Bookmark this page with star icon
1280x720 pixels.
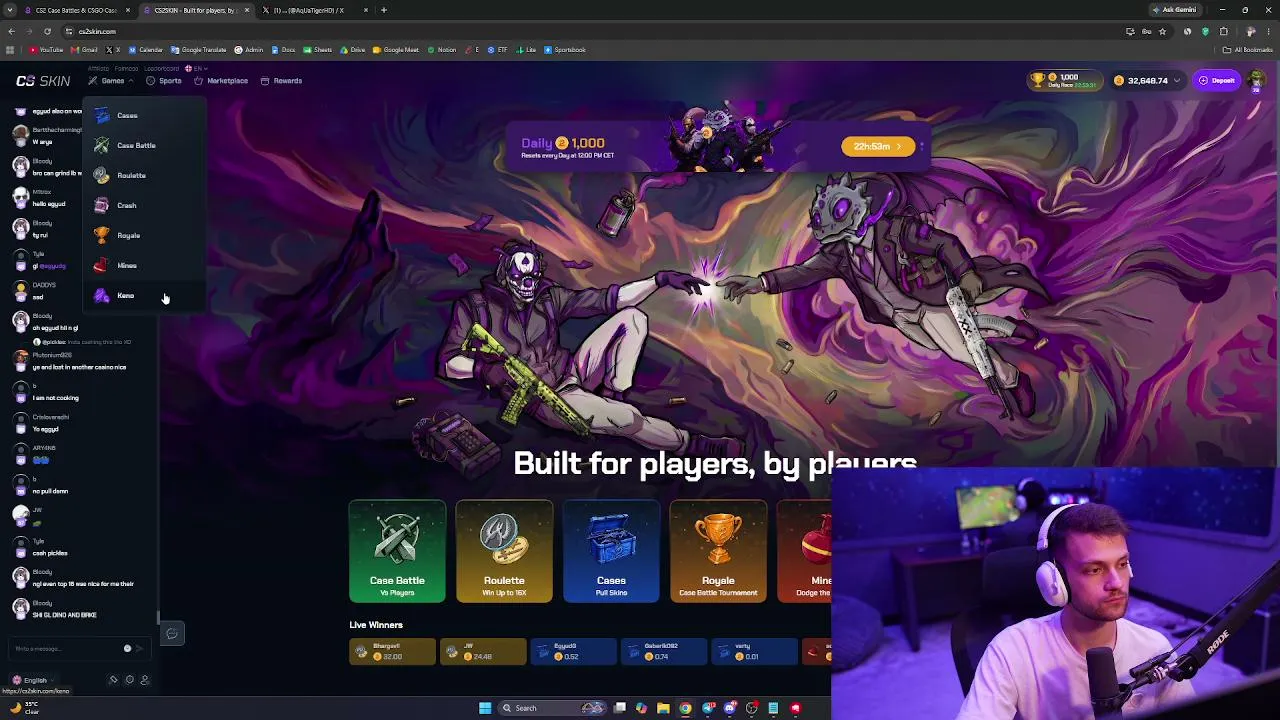1162,31
